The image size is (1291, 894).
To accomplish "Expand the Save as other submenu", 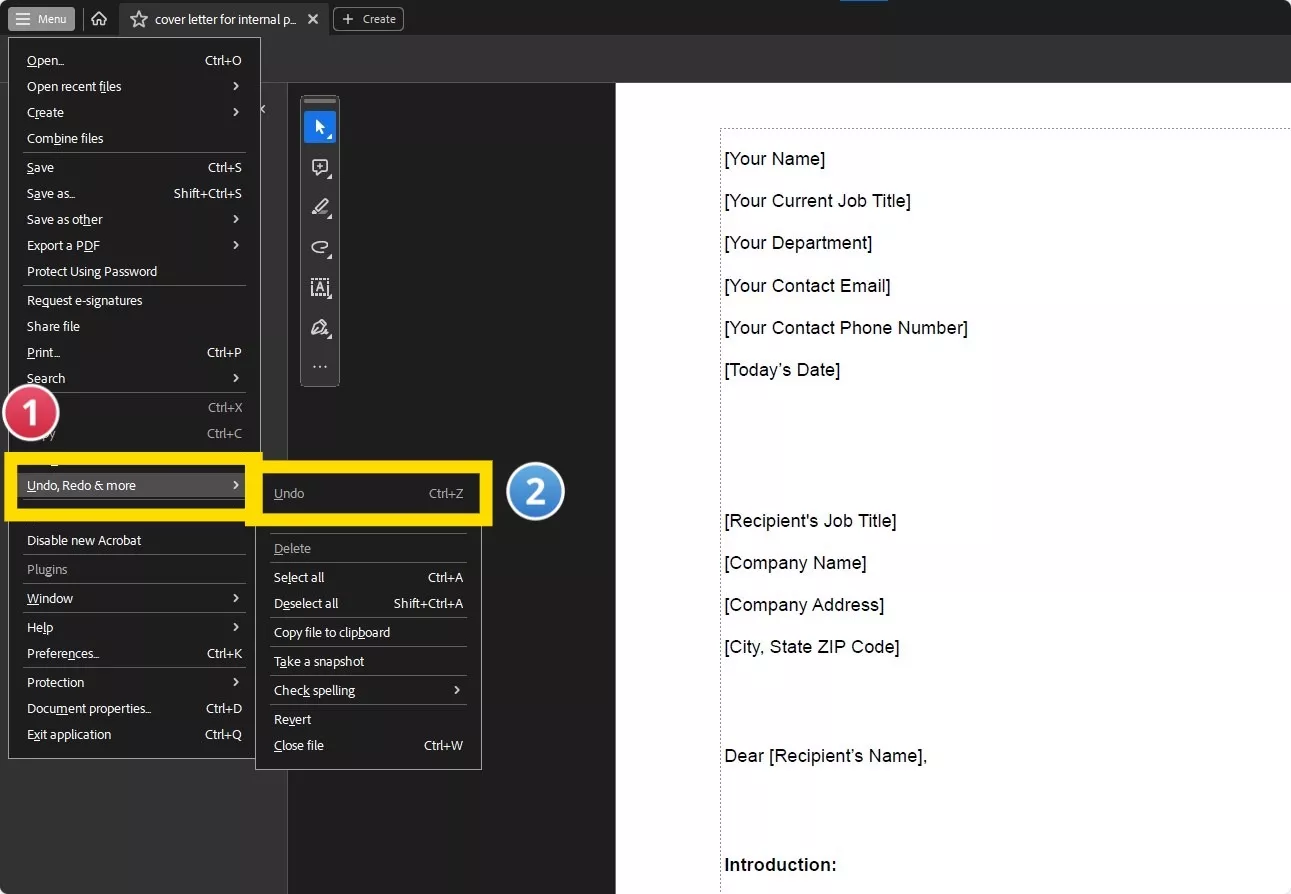I will (x=64, y=219).
